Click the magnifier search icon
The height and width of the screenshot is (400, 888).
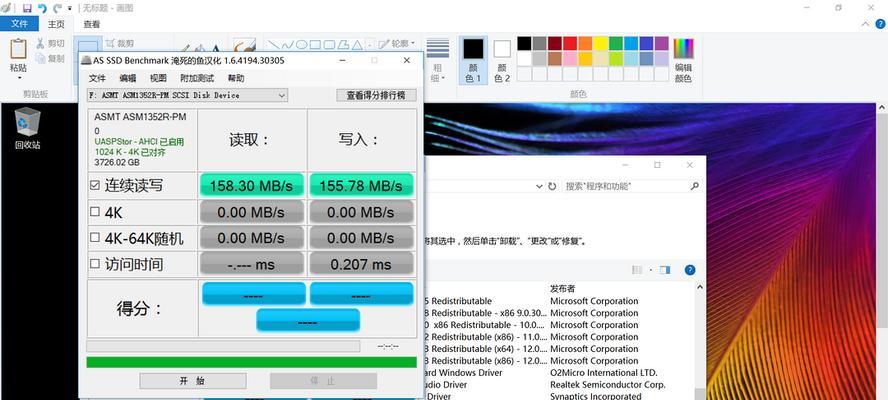coord(694,186)
